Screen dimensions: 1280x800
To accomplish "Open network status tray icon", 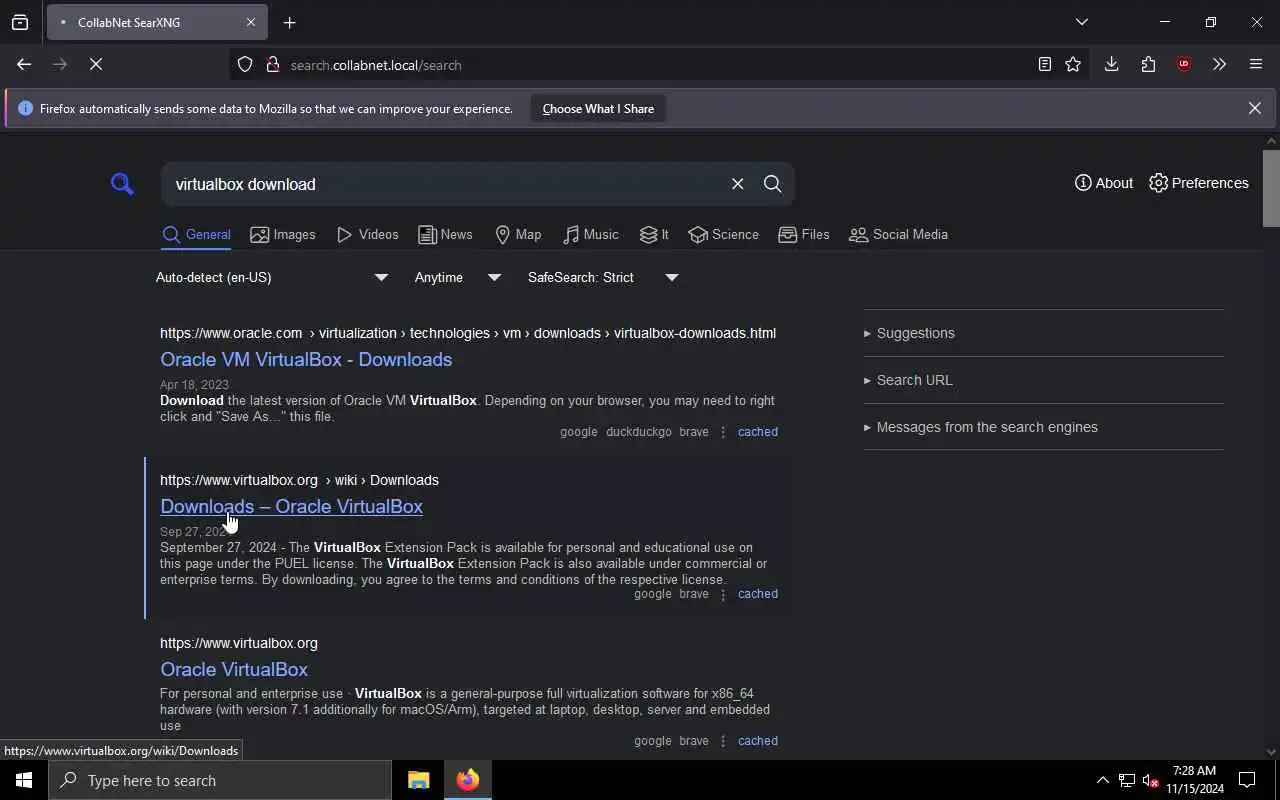I will [x=1126, y=780].
